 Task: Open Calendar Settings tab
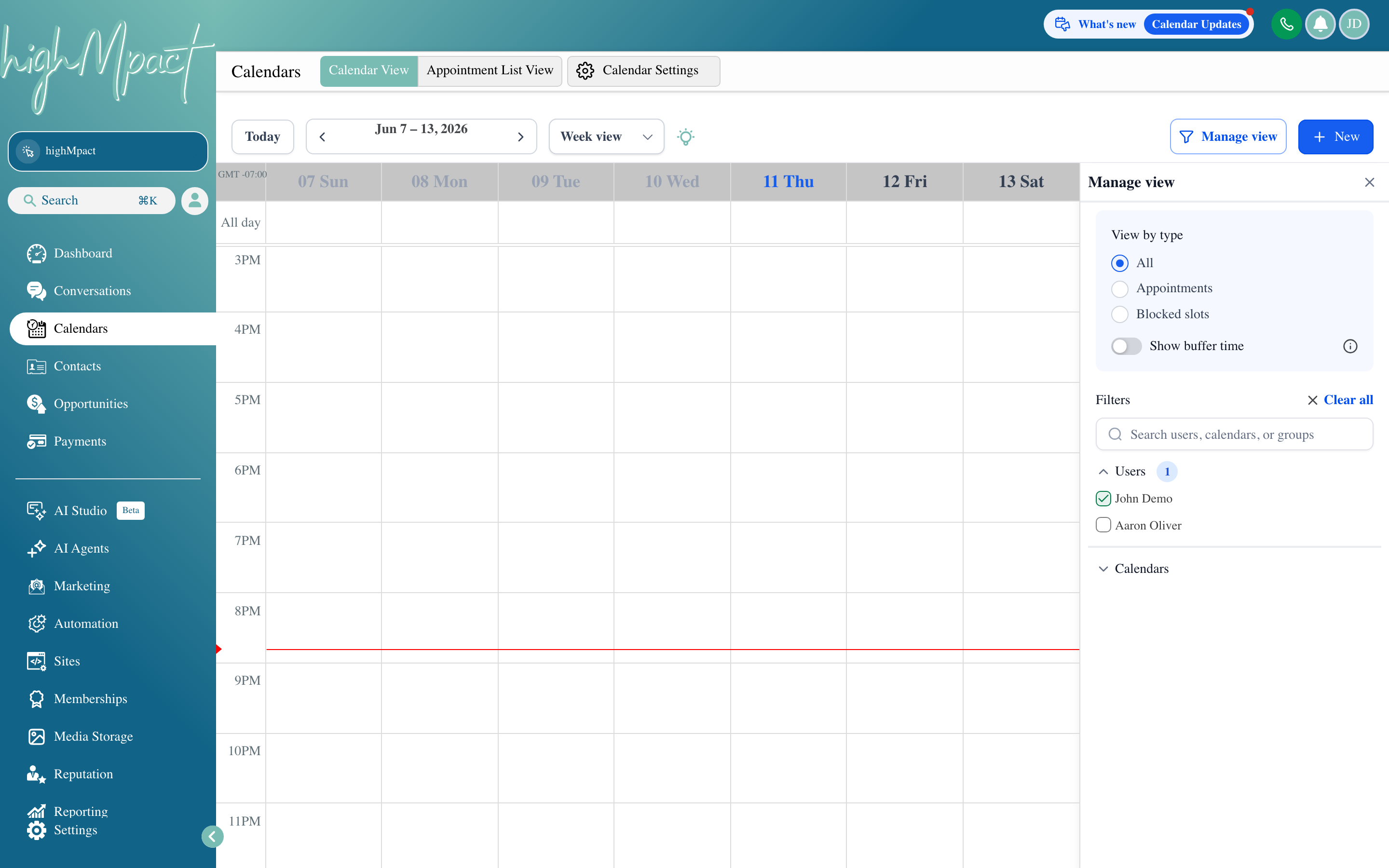643,70
